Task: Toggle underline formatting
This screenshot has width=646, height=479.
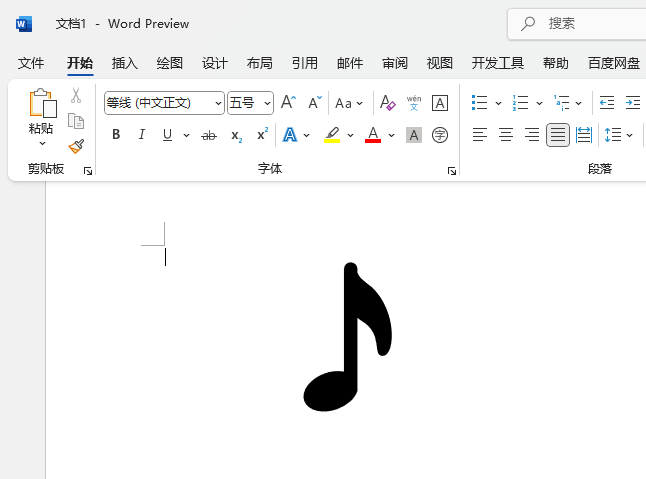Action: click(x=167, y=135)
